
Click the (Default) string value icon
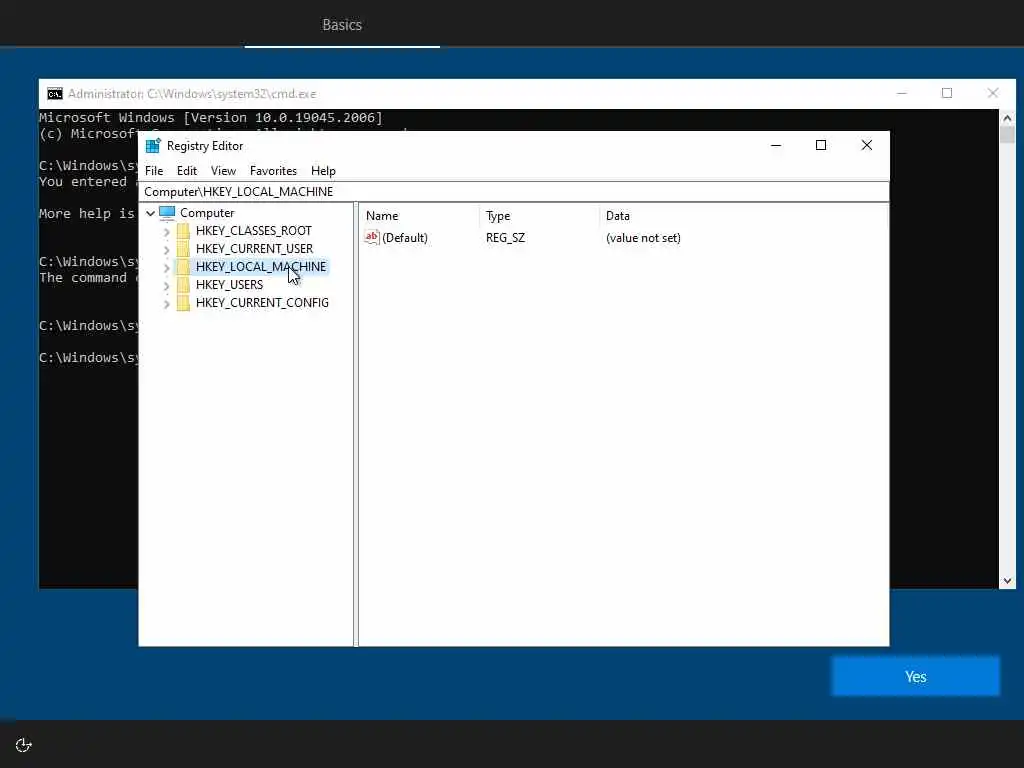372,238
